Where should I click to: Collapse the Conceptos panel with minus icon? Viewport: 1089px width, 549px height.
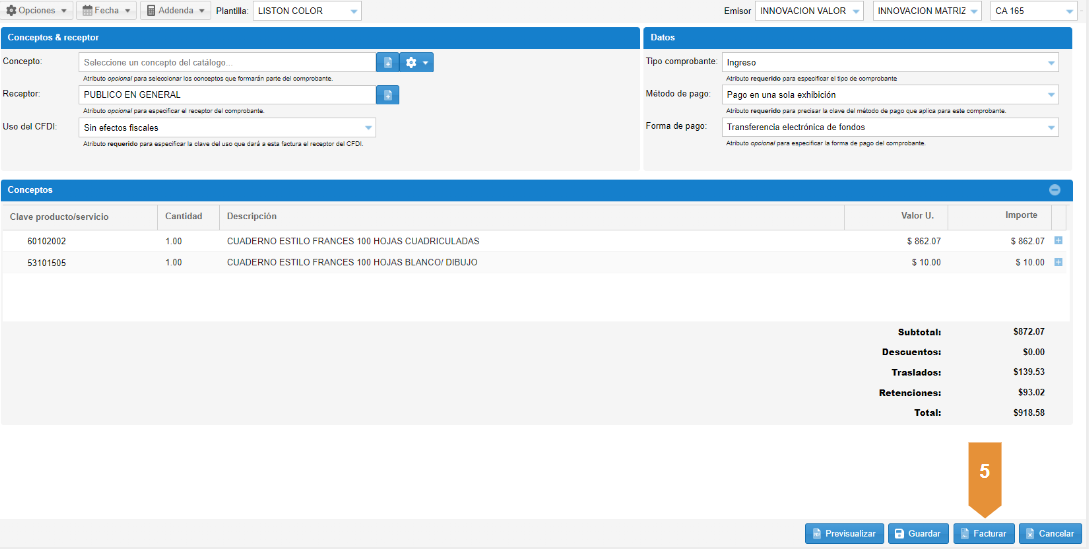pos(1054,190)
